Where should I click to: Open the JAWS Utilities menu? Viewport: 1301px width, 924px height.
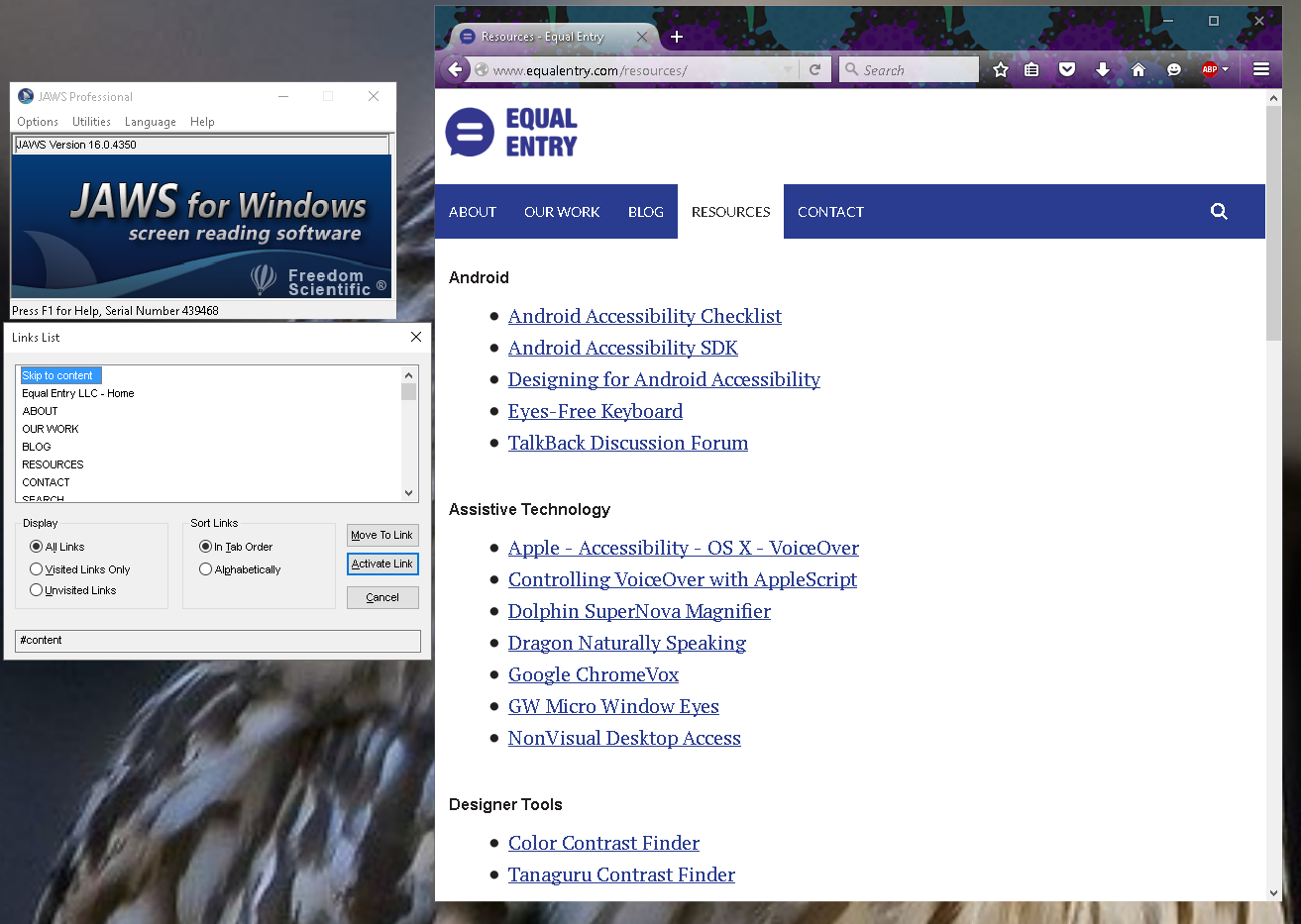pos(91,122)
